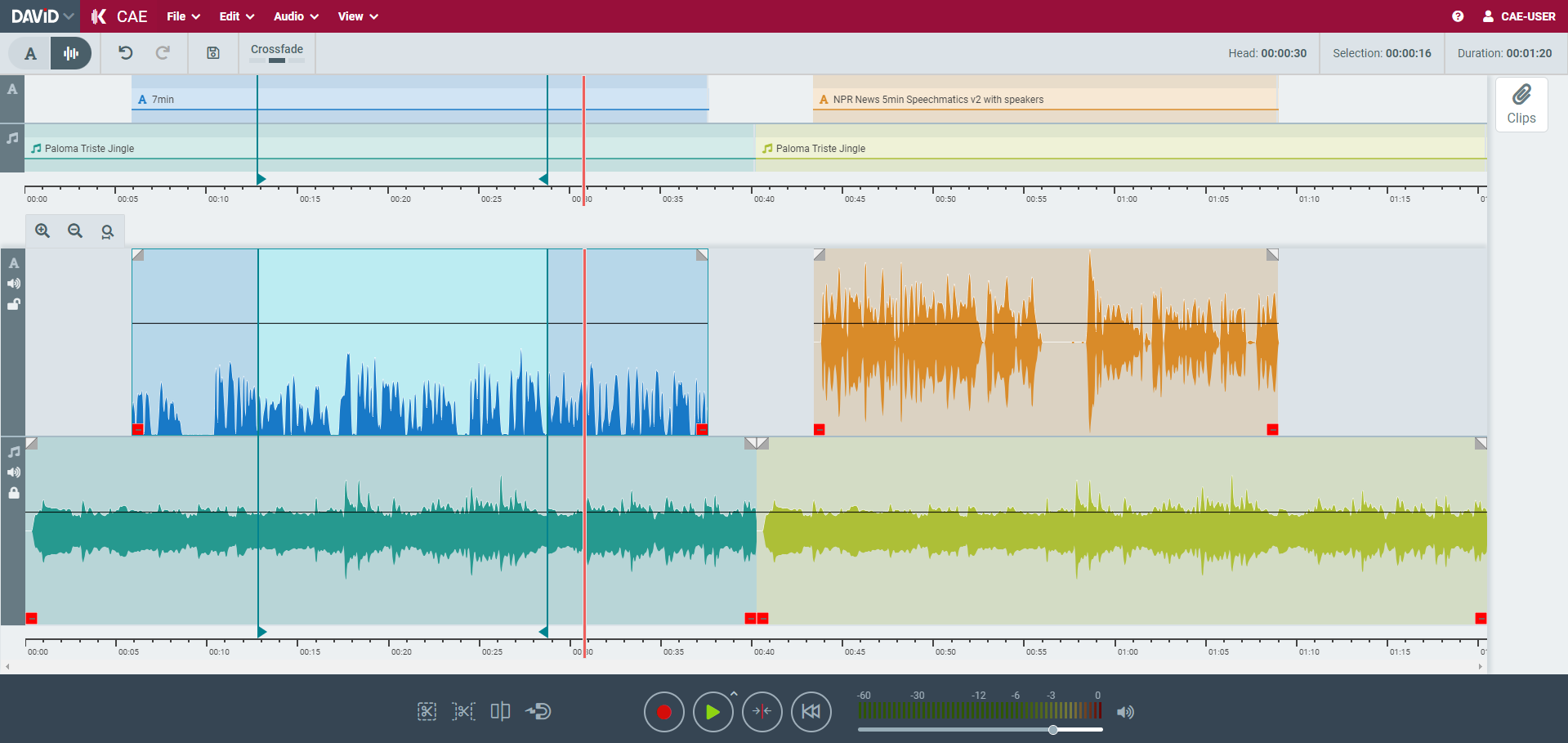This screenshot has width=1568, height=743.
Task: Zoom in on the waveform timeline
Action: tap(42, 231)
